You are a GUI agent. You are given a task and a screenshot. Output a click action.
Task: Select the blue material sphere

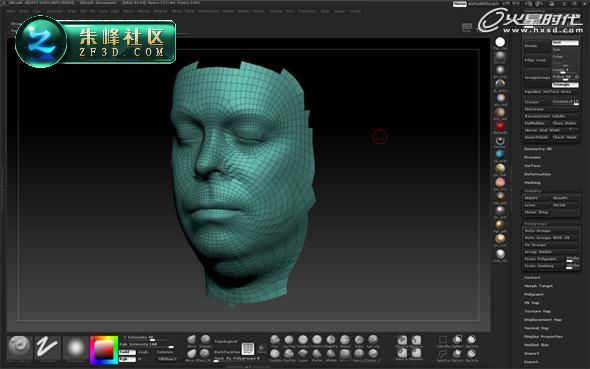click(500, 154)
